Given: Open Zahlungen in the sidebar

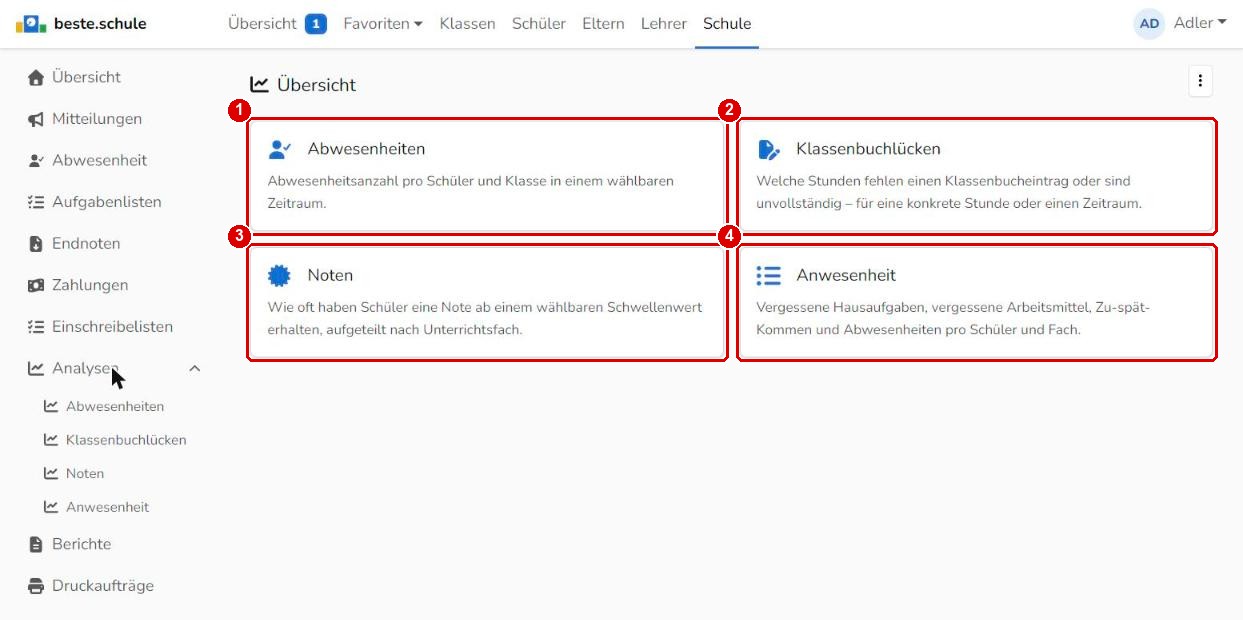Looking at the screenshot, I should (x=90, y=285).
